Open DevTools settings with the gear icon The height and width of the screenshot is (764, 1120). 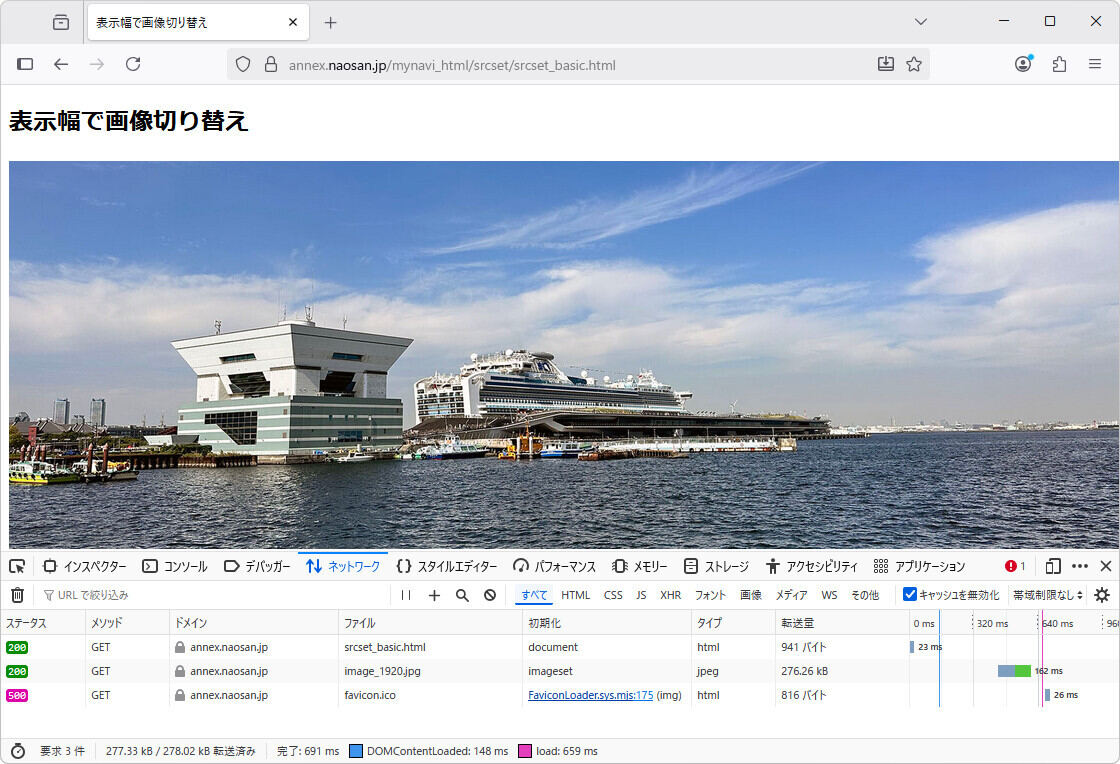click(x=1102, y=594)
